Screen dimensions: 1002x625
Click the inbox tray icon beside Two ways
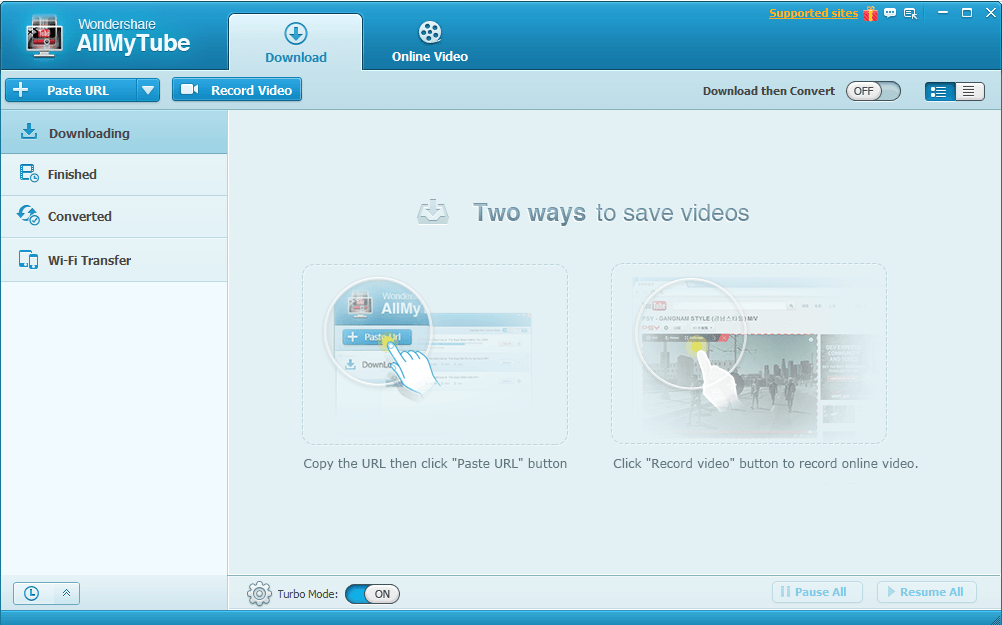click(x=433, y=212)
